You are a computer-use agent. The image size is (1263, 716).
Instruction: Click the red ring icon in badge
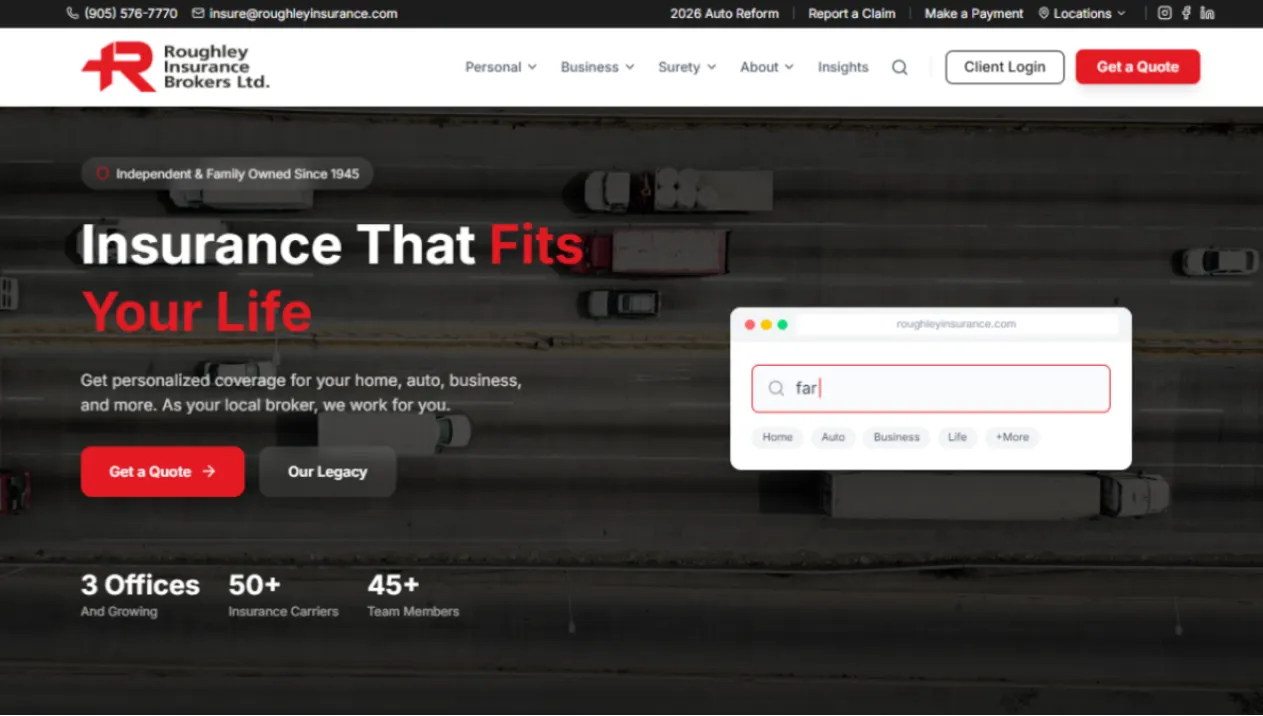click(102, 174)
